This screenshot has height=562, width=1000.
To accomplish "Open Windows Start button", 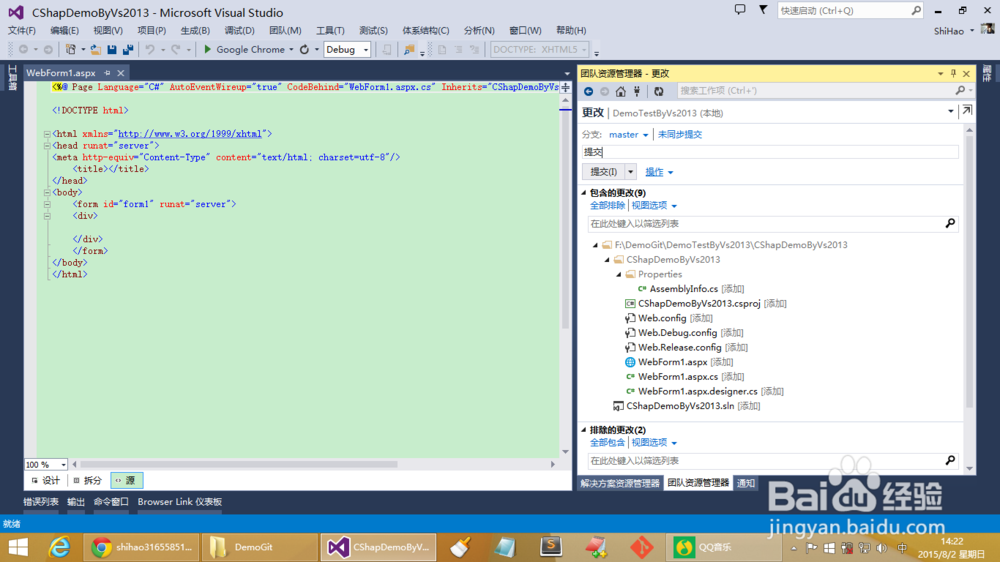I will click(x=18, y=547).
